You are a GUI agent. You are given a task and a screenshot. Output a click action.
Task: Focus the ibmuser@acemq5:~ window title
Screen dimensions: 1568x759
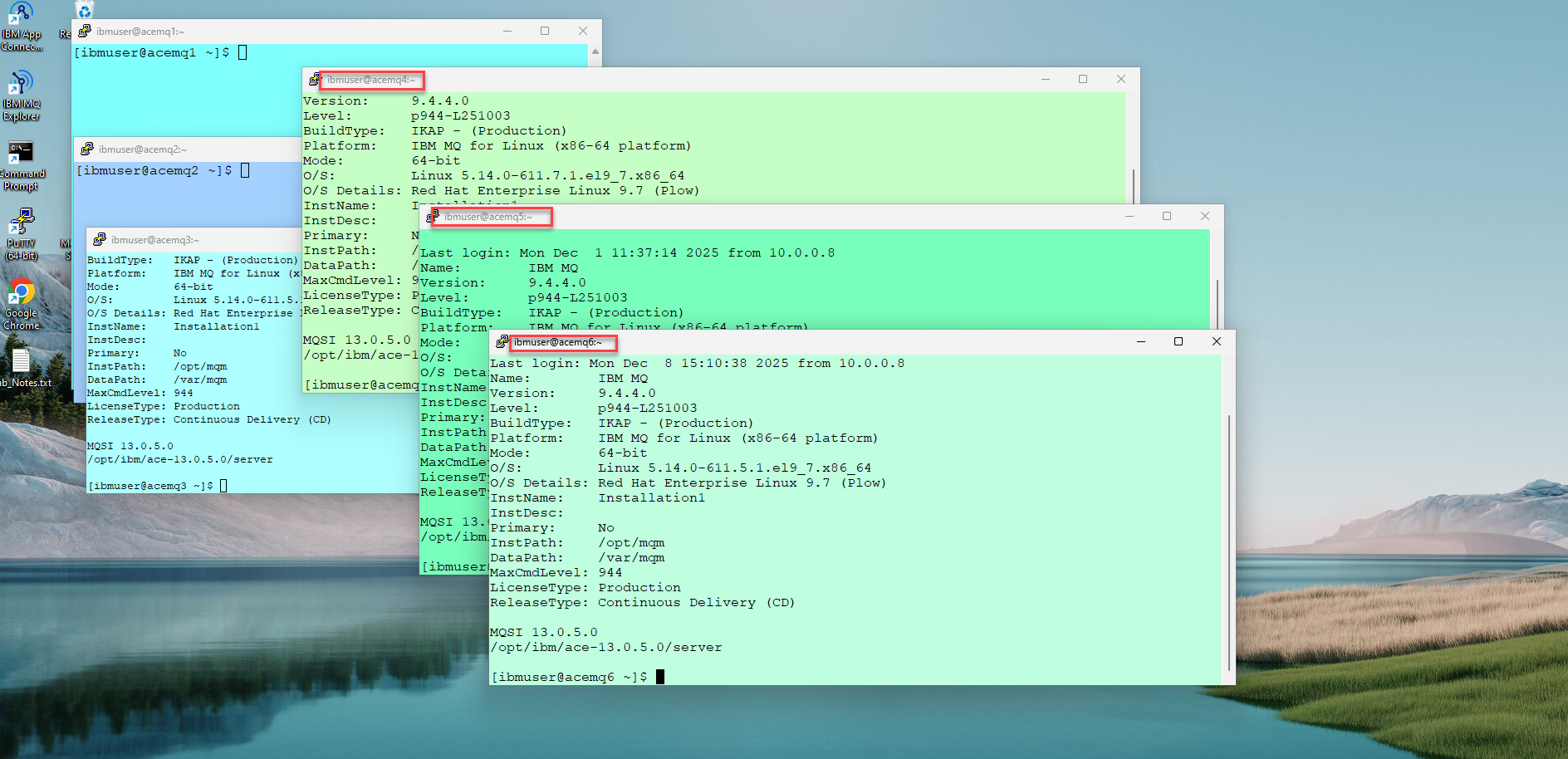click(488, 217)
